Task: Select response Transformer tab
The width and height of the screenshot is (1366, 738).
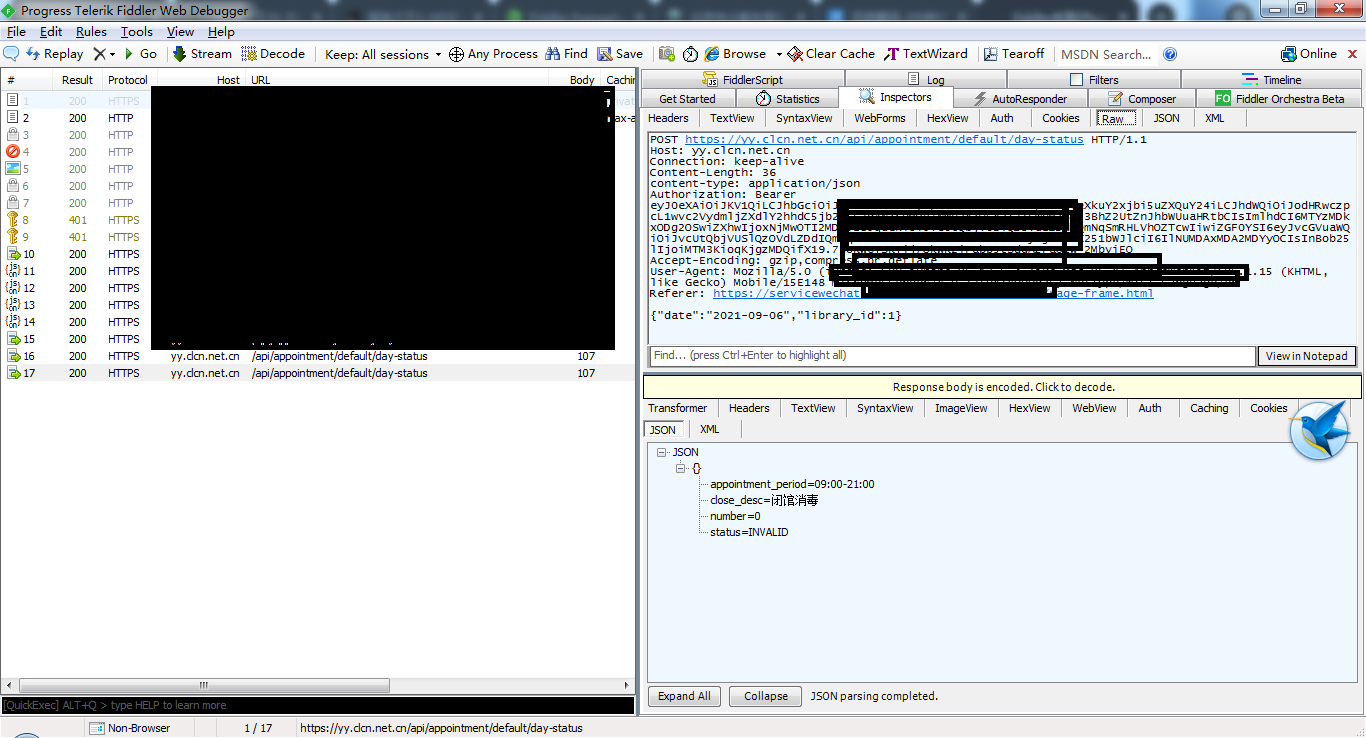Action: click(677, 408)
